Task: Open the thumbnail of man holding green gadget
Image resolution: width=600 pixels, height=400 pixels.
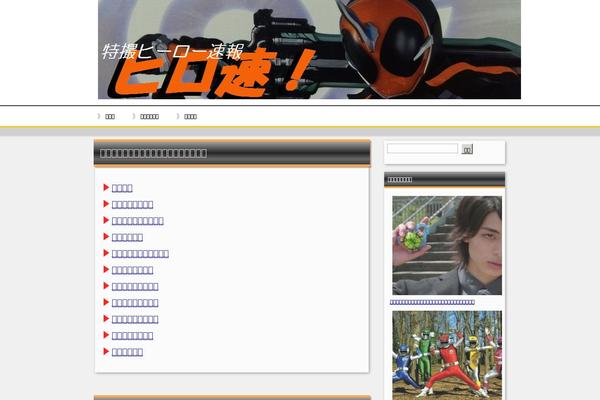Action: coord(447,245)
